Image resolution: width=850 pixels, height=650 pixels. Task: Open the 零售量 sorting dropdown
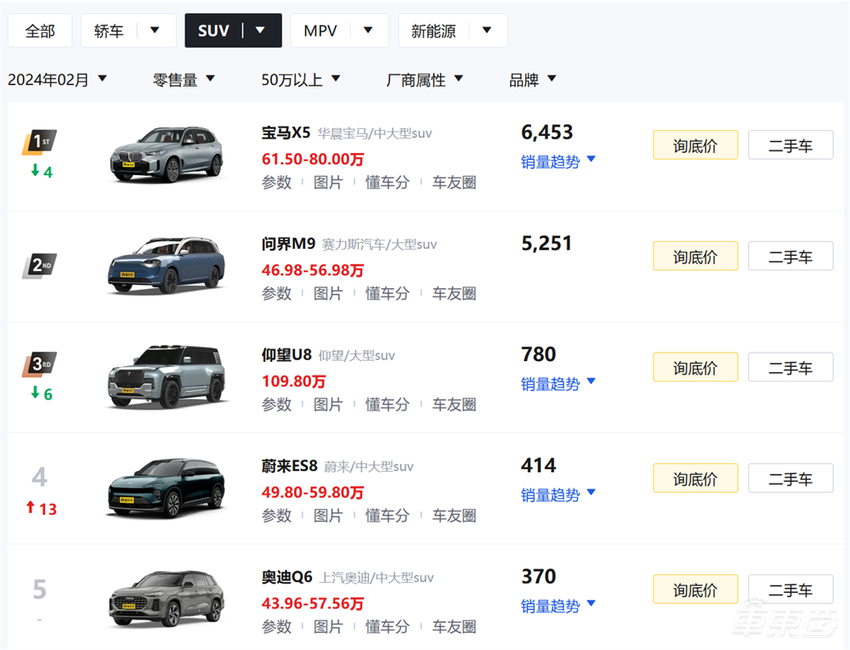click(x=183, y=79)
